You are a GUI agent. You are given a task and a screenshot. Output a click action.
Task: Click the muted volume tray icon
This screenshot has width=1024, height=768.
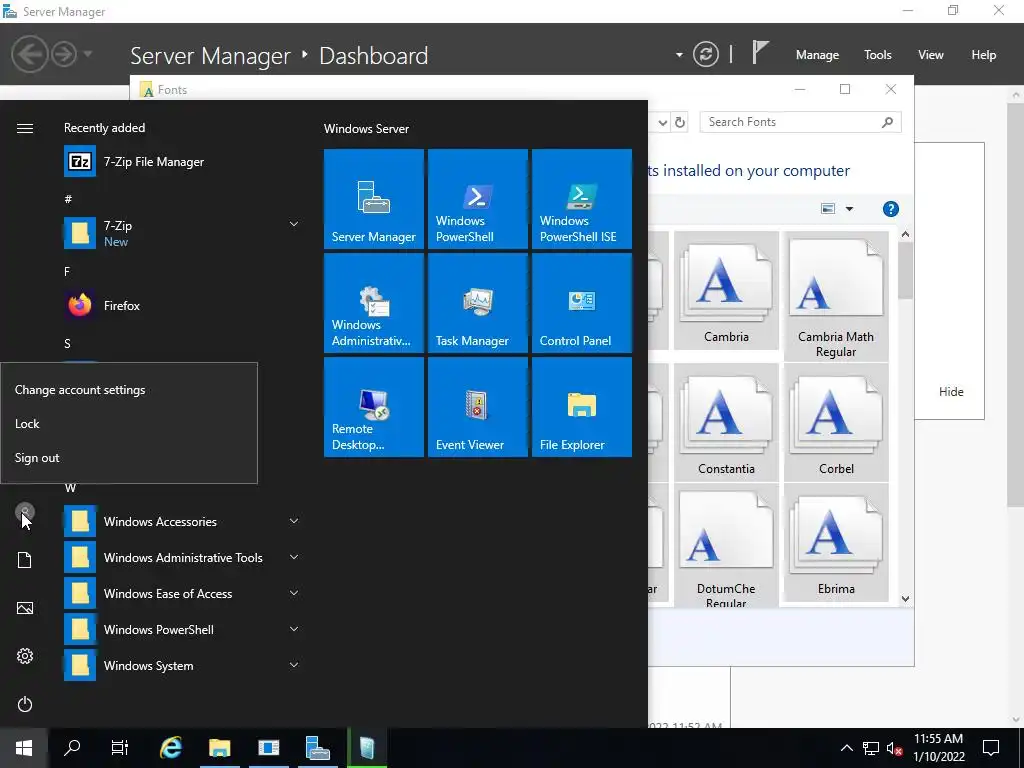894,748
